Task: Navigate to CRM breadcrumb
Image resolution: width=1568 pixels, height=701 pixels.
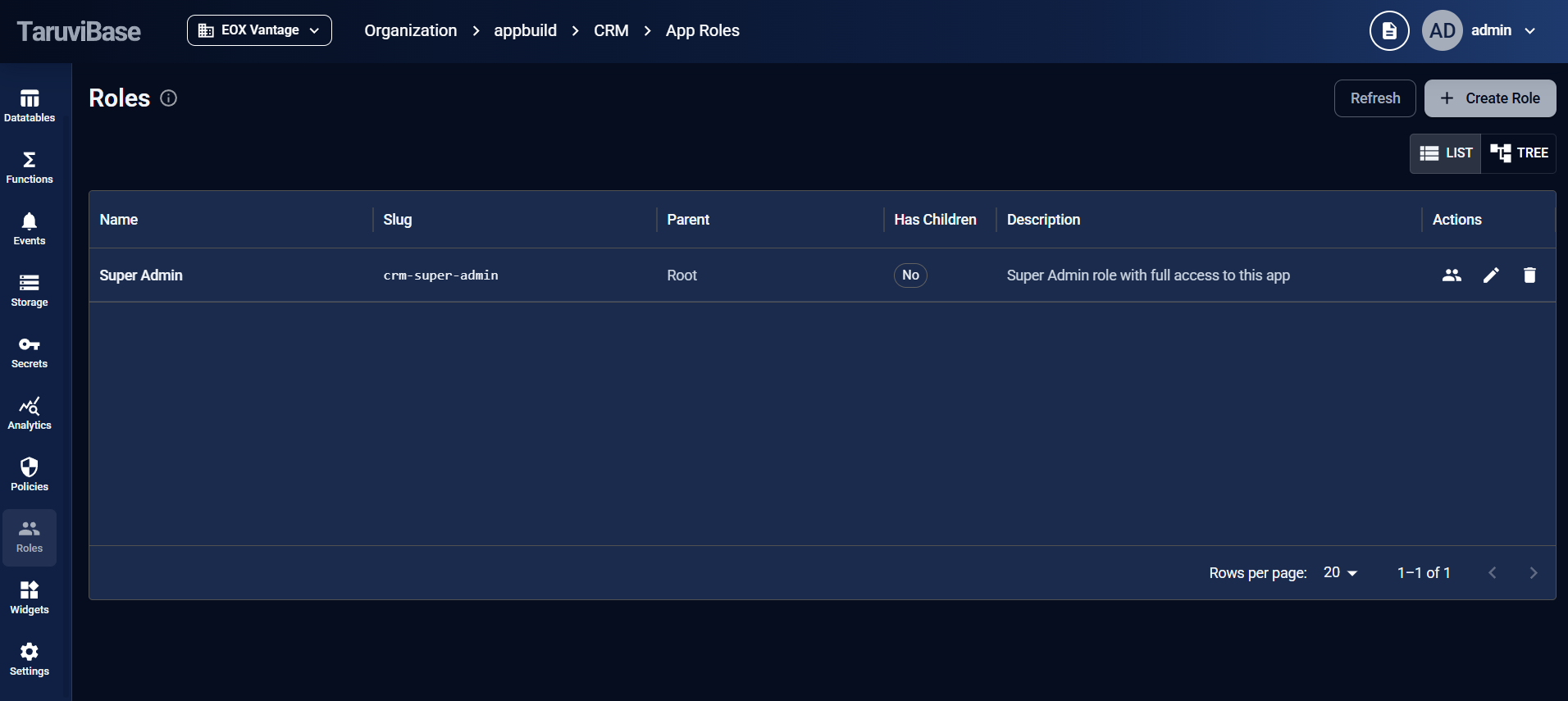Action: coord(611,31)
